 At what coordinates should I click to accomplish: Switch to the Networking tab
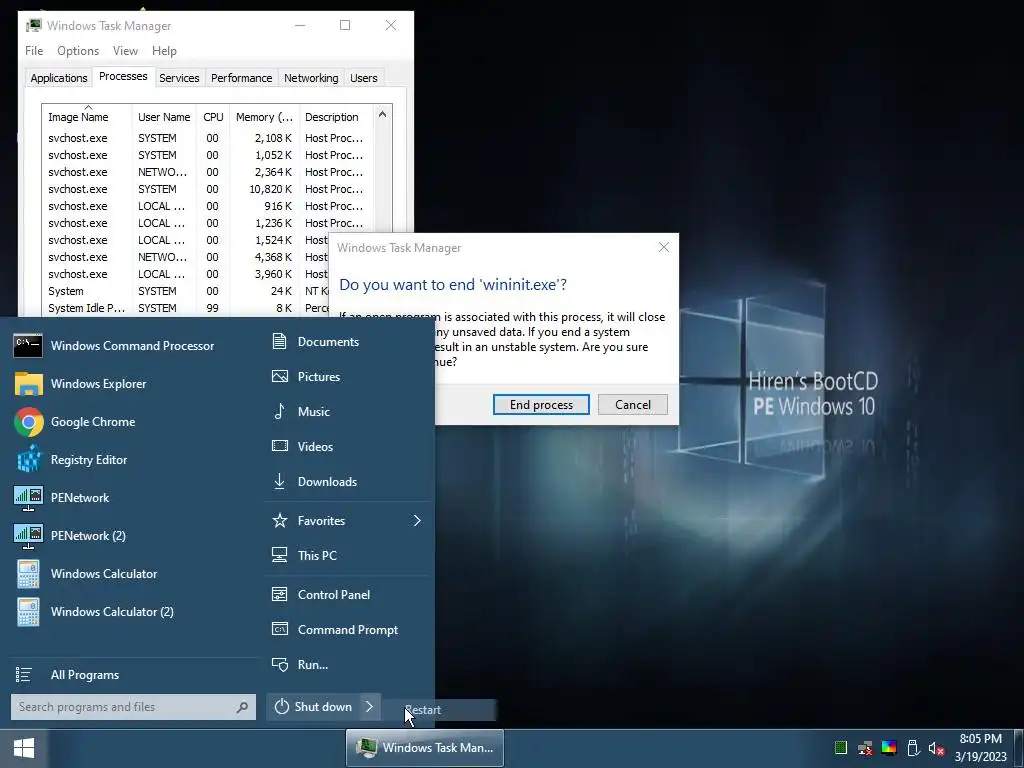coord(311,78)
